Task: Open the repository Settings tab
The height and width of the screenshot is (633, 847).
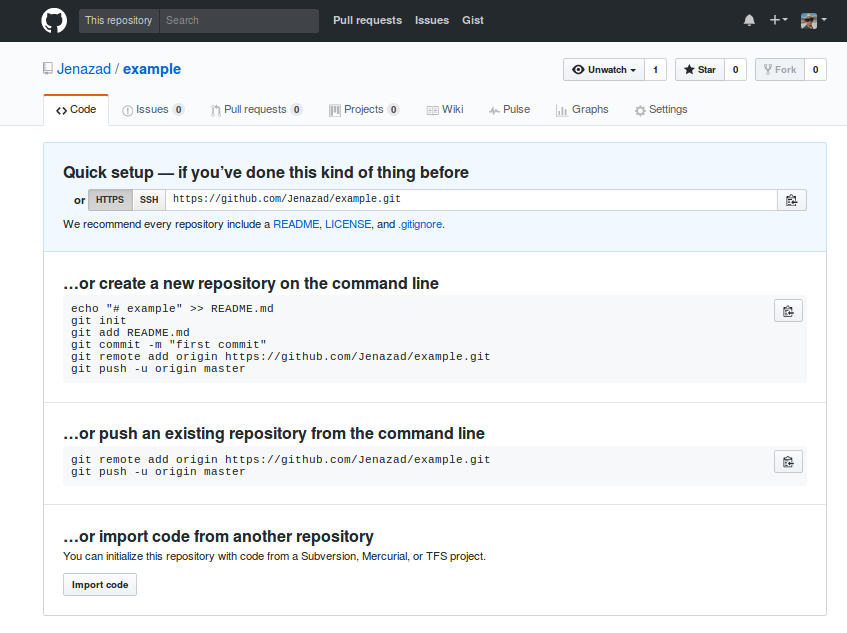Action: point(661,110)
